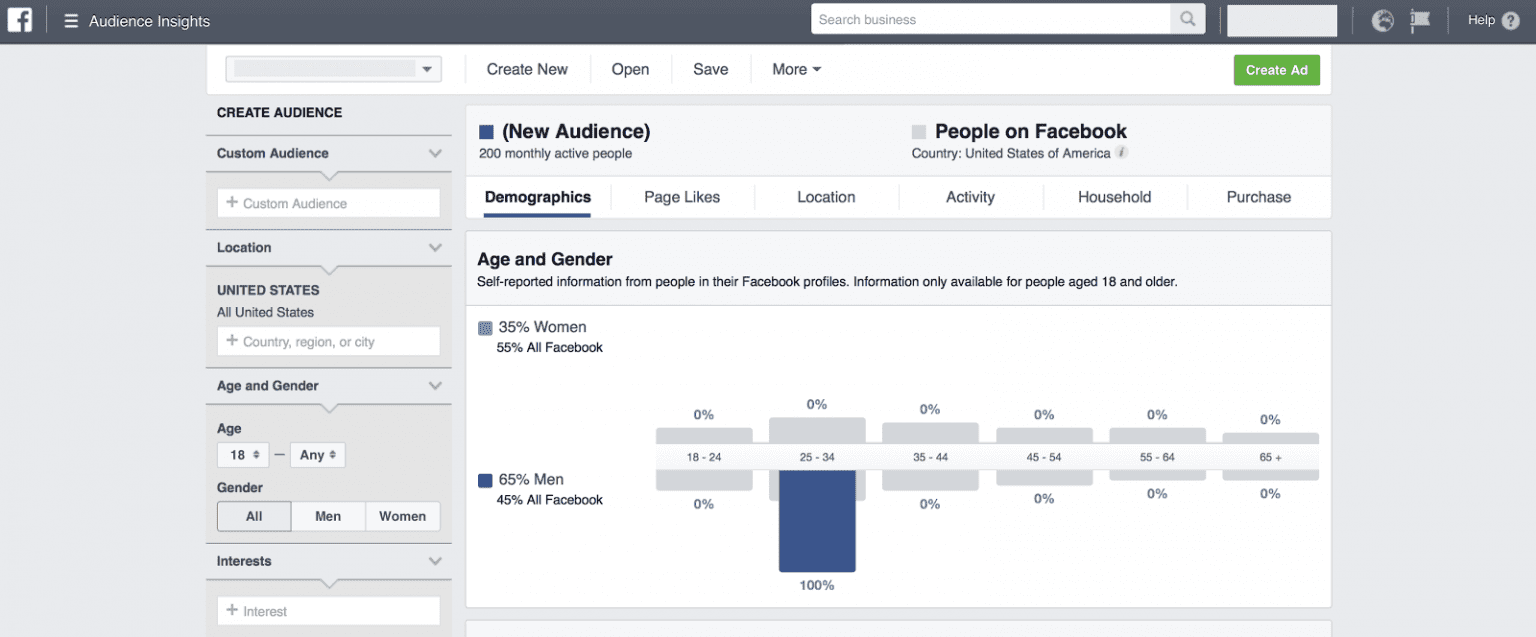The image size is (1536, 637).
Task: Click the blue 100% men 25 - 34 bar
Action: click(817, 520)
